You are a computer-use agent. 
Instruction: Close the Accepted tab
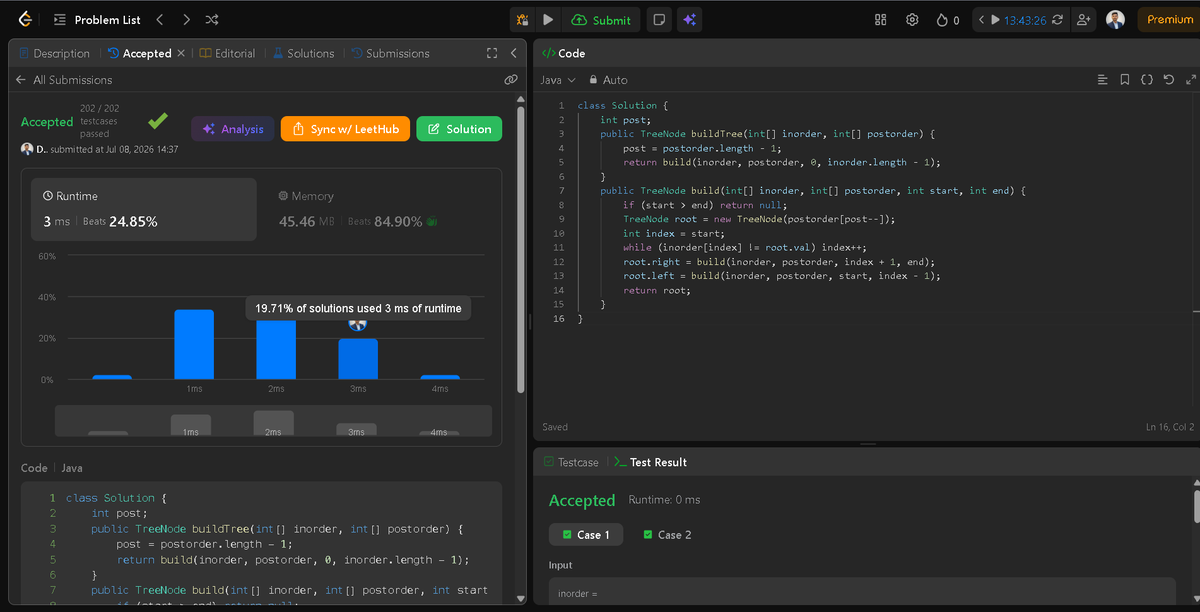pyautogui.click(x=181, y=53)
